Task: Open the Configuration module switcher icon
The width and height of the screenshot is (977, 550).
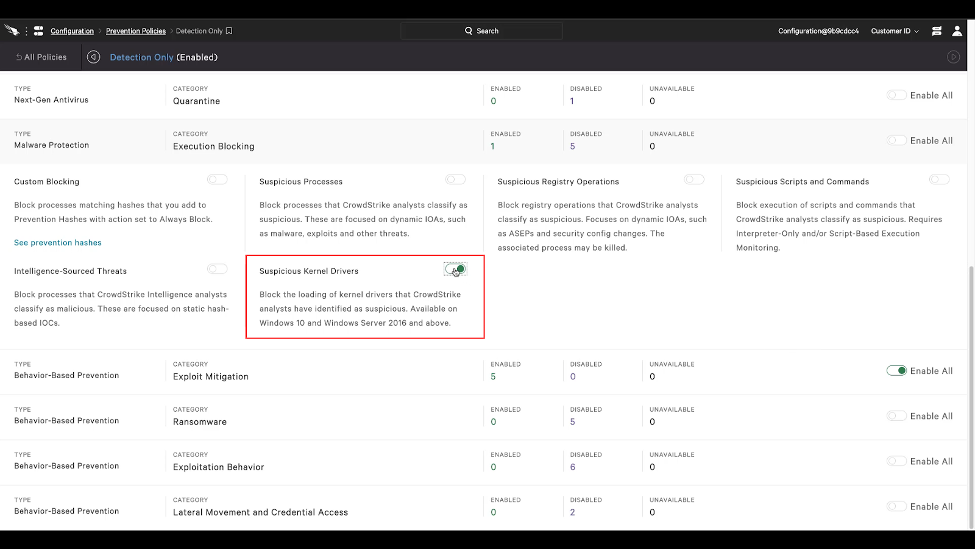Action: click(38, 31)
